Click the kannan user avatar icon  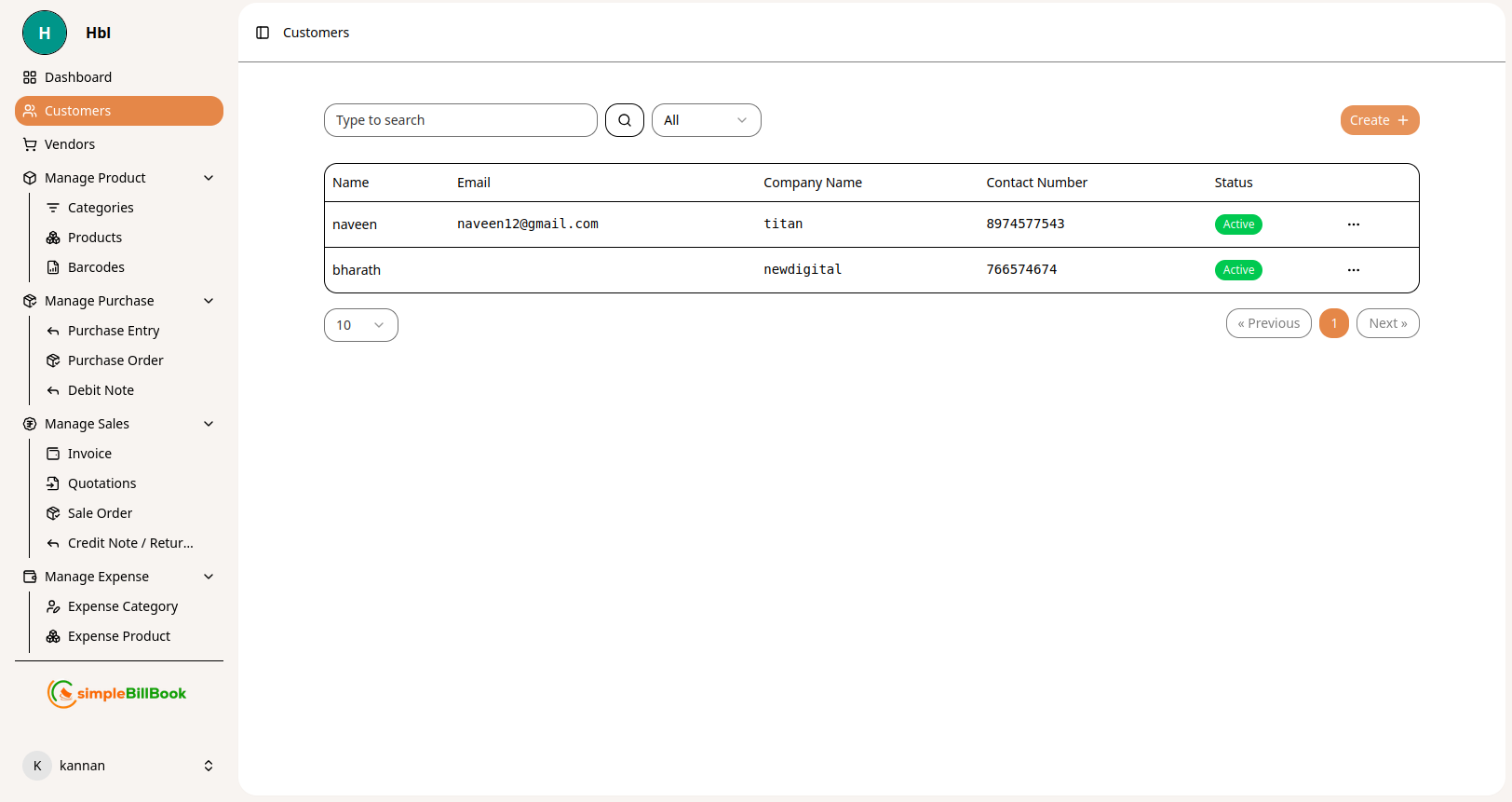coord(37,766)
